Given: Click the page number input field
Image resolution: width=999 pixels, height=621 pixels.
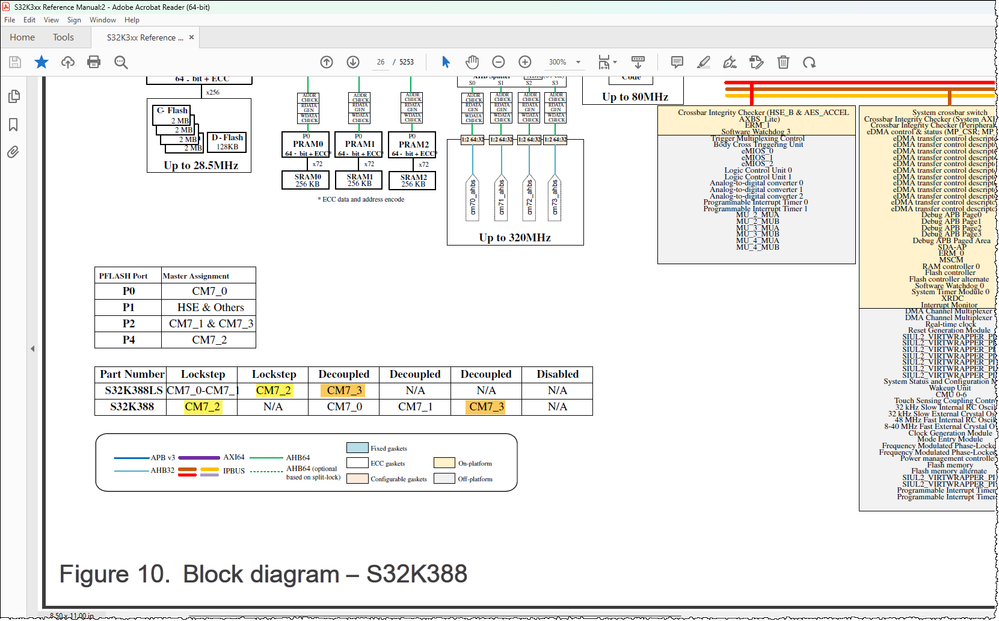Looking at the screenshot, I should click(x=380, y=62).
